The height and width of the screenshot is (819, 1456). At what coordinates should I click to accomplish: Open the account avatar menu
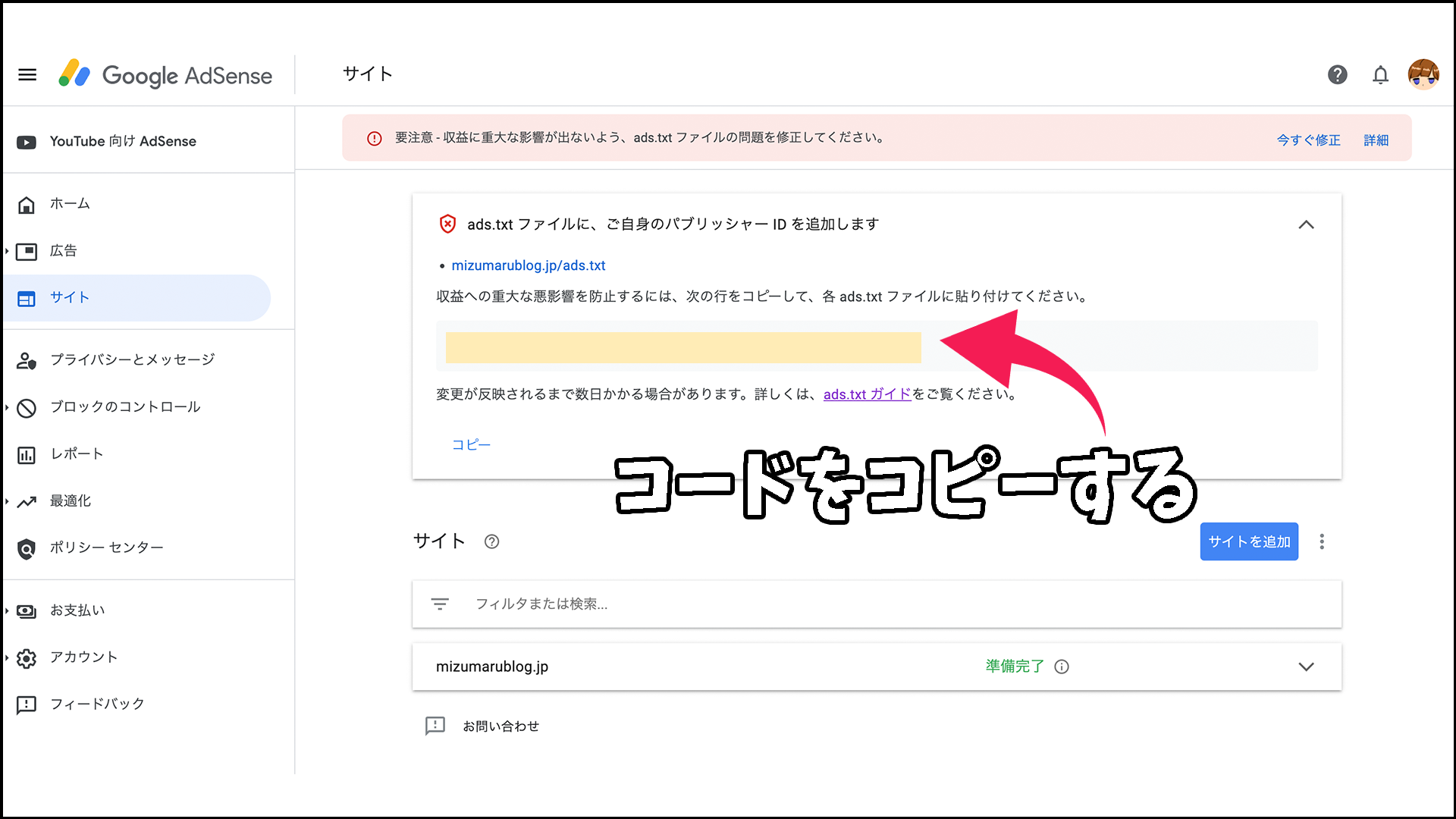coord(1423,74)
